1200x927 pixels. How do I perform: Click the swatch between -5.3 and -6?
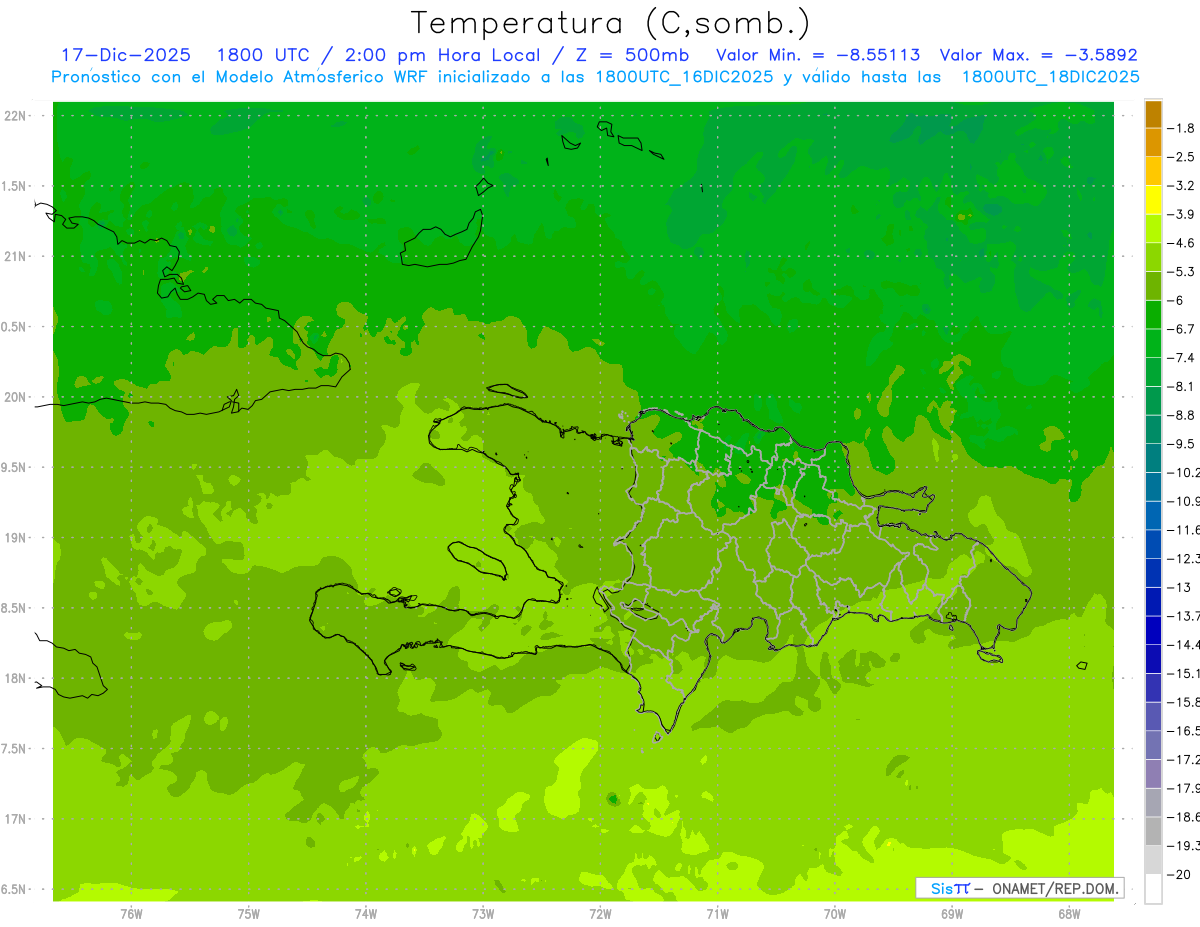click(1153, 286)
